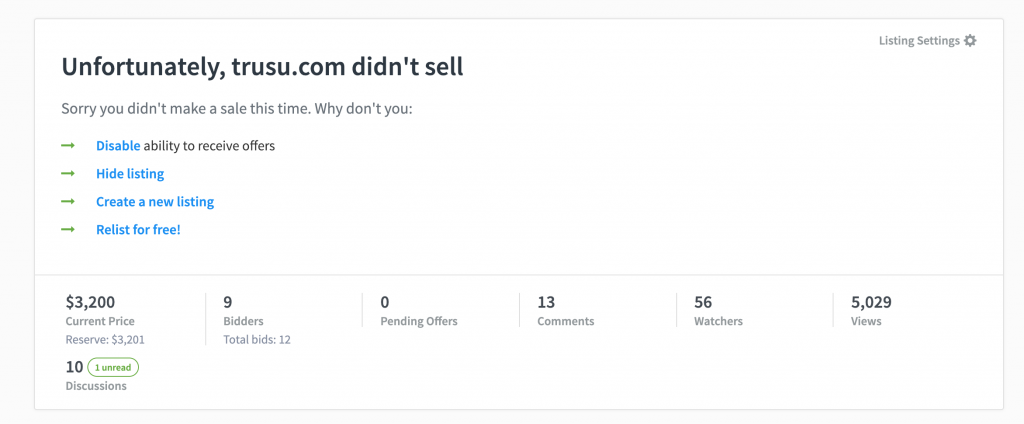Click the green arrow beside Disable
Screen dimensions: 1024x424
click(68, 146)
